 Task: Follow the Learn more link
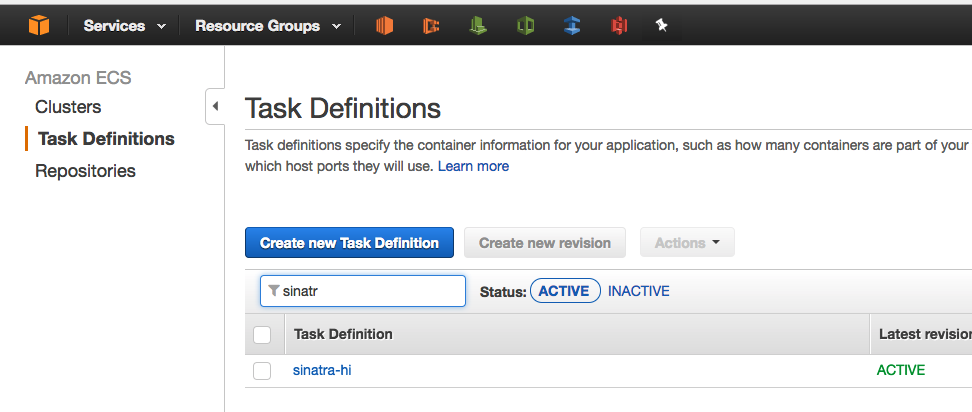[x=474, y=166]
